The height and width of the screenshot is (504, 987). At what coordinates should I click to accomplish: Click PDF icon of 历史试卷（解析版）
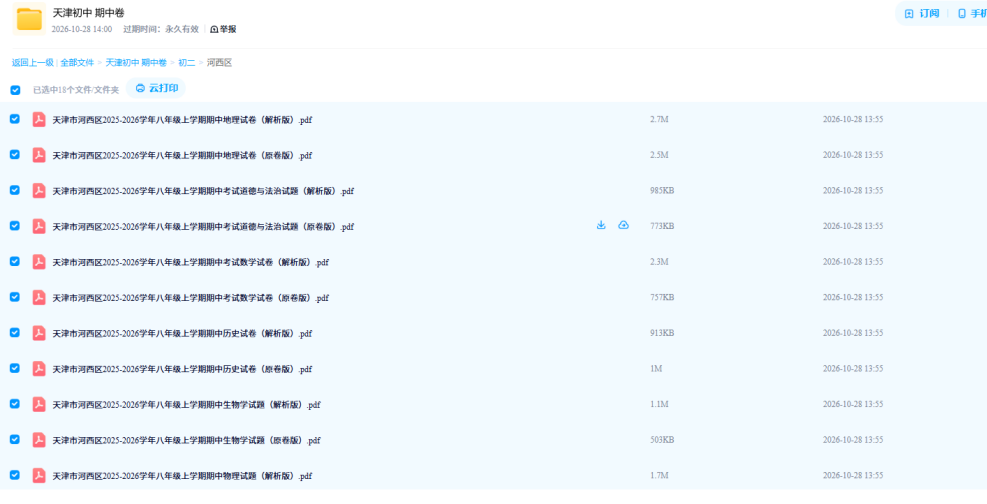coord(39,333)
